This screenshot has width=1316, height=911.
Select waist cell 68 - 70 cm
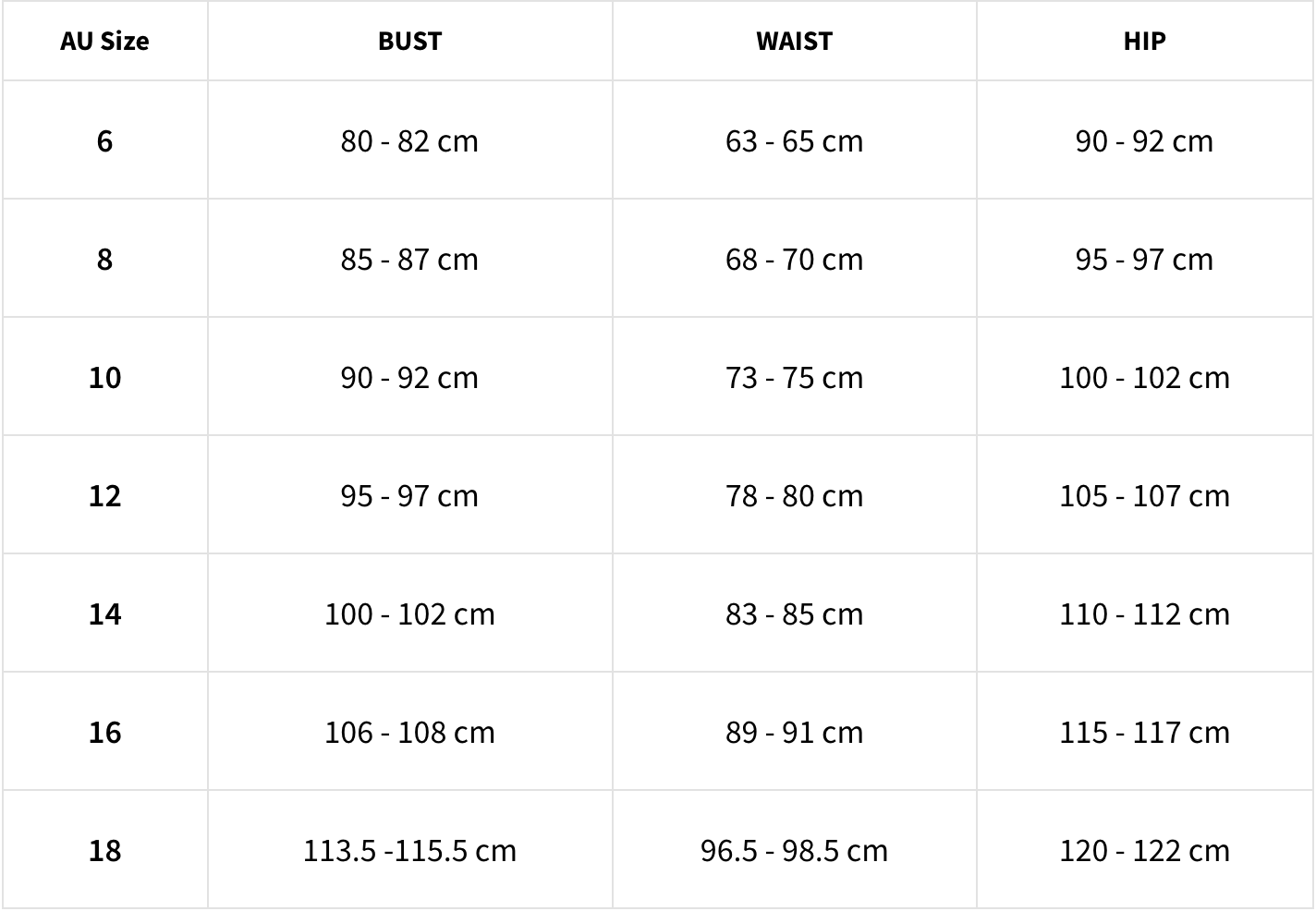(x=794, y=259)
